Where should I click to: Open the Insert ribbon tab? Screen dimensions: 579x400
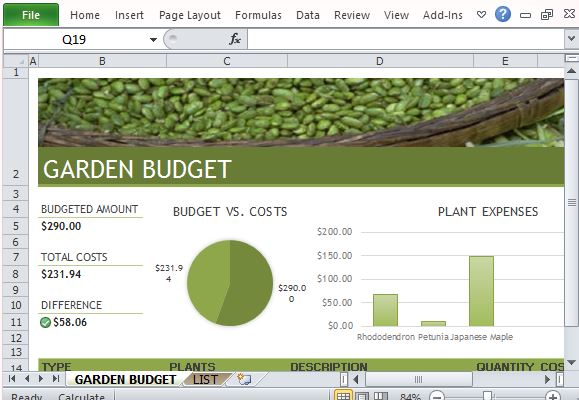tap(129, 15)
